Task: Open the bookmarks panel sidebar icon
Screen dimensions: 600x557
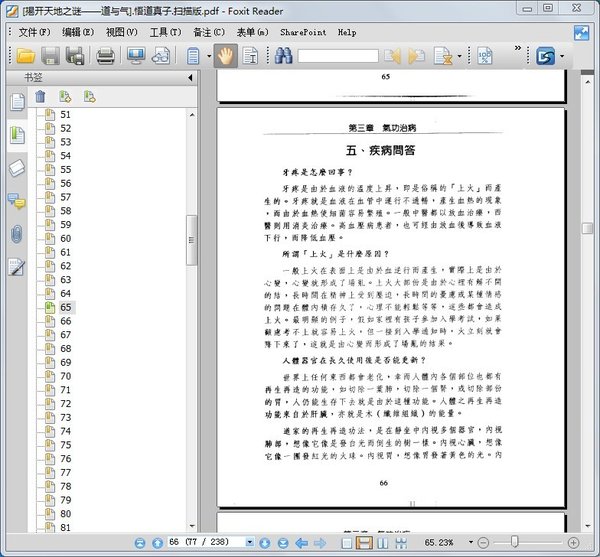Action: coord(17,135)
